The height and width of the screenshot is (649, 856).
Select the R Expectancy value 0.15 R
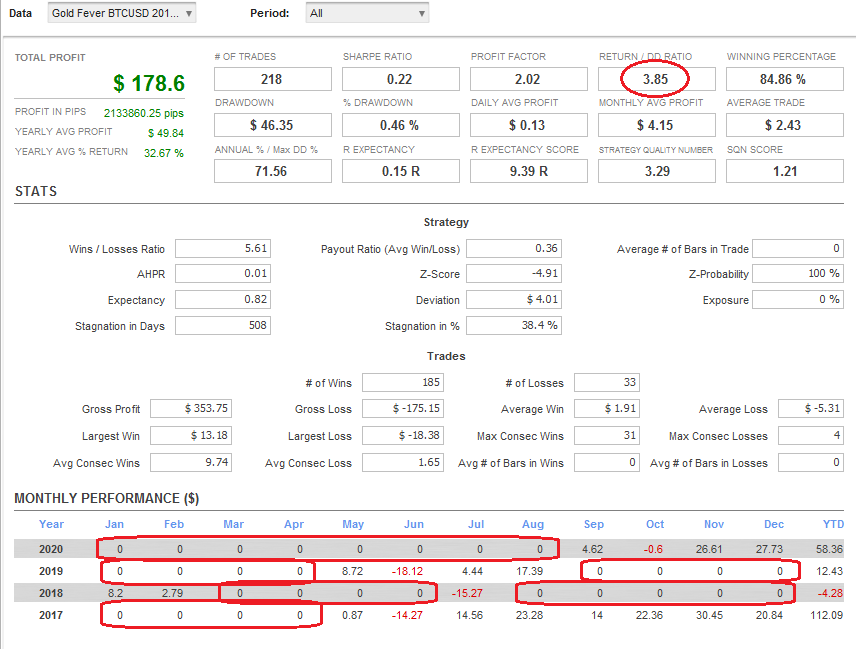(401, 171)
